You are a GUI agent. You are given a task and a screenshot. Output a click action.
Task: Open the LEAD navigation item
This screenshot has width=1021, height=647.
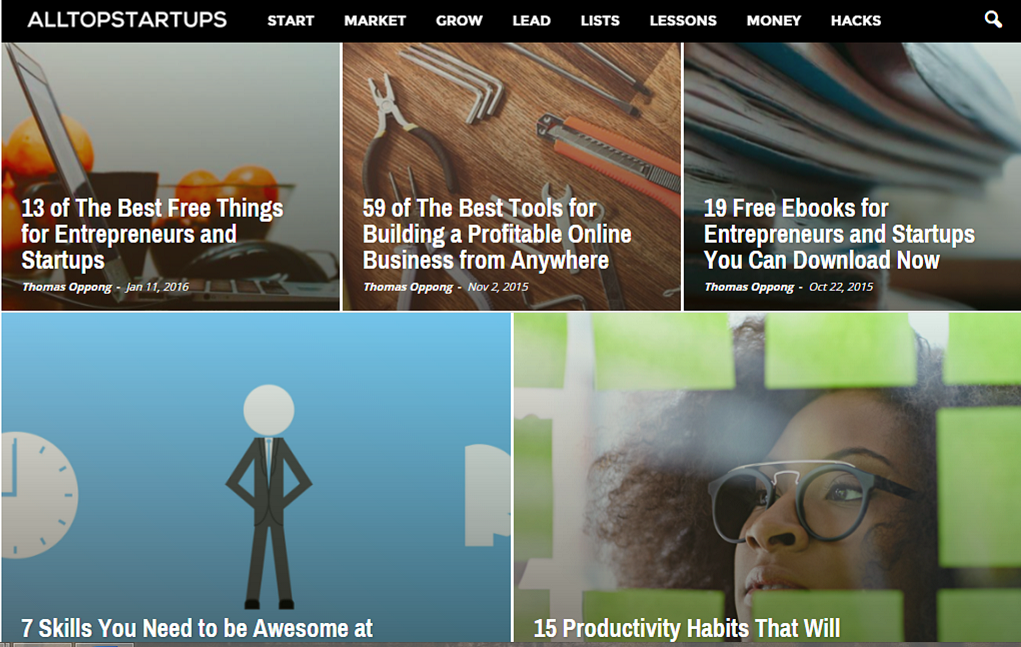[x=531, y=20]
